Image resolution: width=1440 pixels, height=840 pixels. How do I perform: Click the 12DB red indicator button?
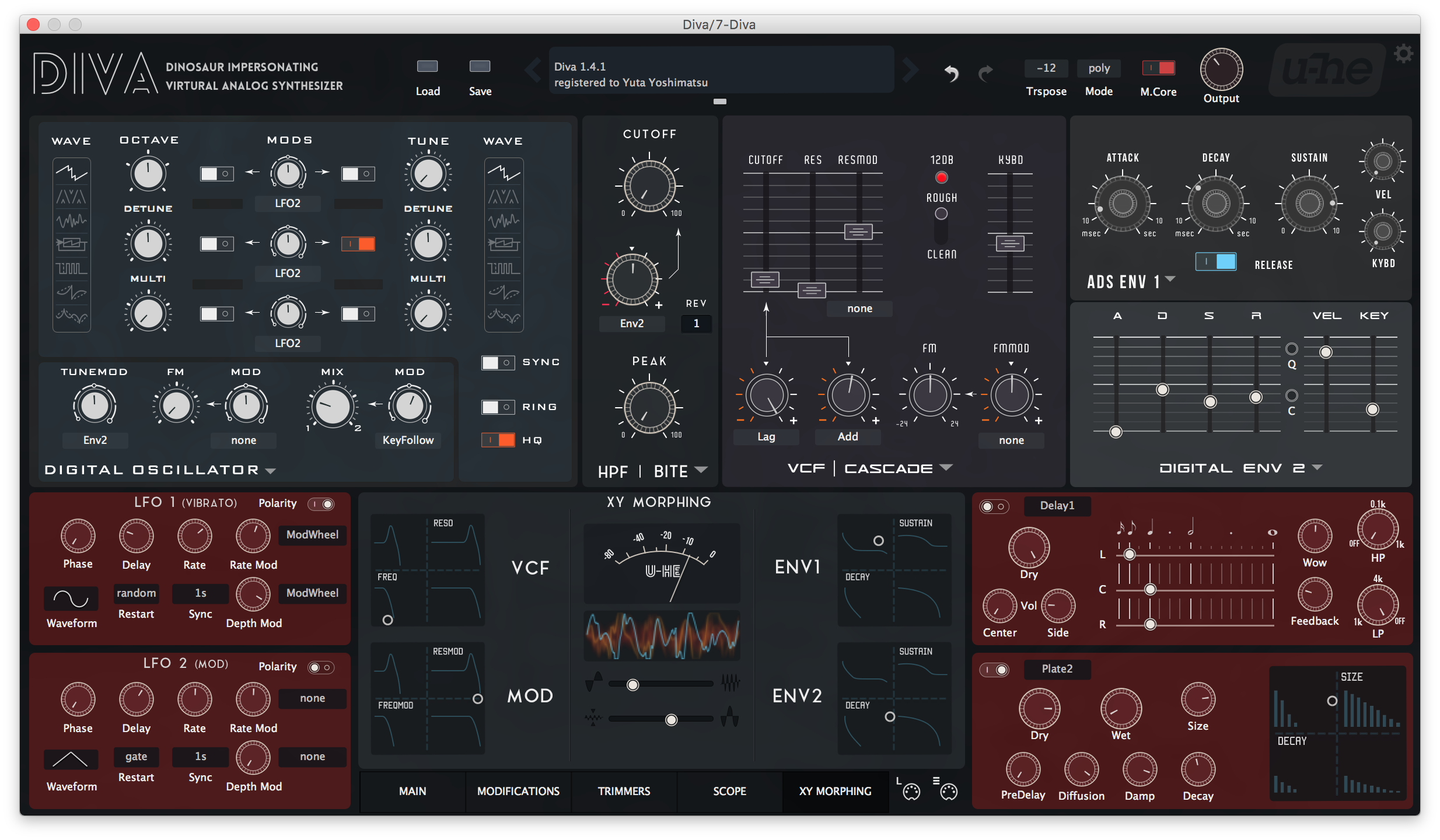[941, 177]
